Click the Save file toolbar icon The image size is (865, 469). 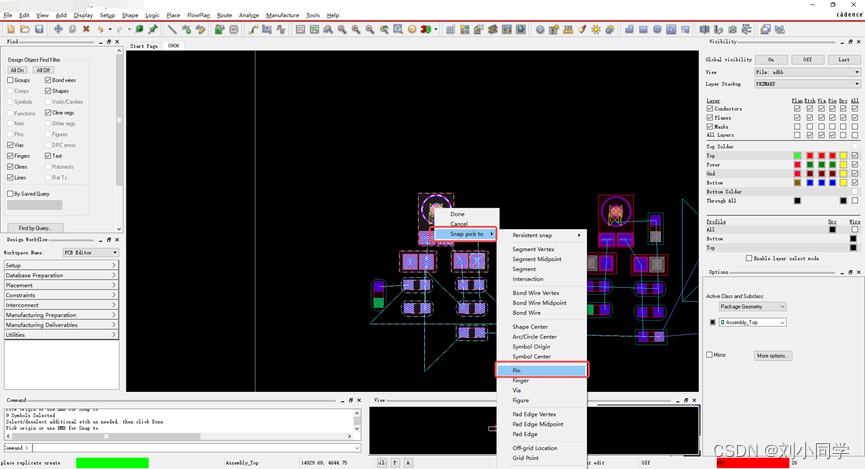pos(39,29)
